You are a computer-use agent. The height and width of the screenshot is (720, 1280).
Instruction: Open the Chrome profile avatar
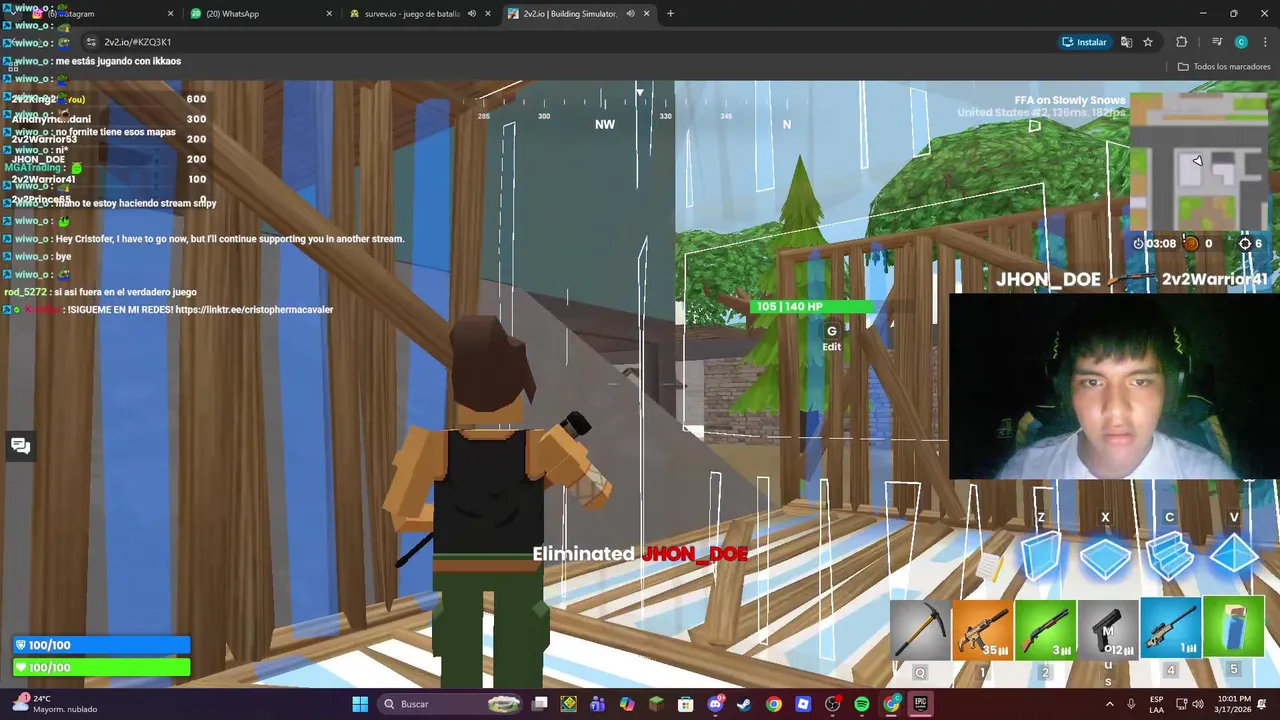[x=1241, y=42]
